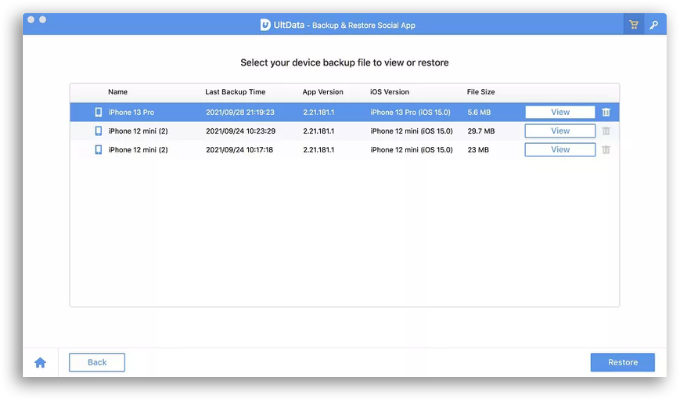700x400 pixels.
Task: Select backup dated 2021/09/24 10:17:18
Action: tap(344, 150)
